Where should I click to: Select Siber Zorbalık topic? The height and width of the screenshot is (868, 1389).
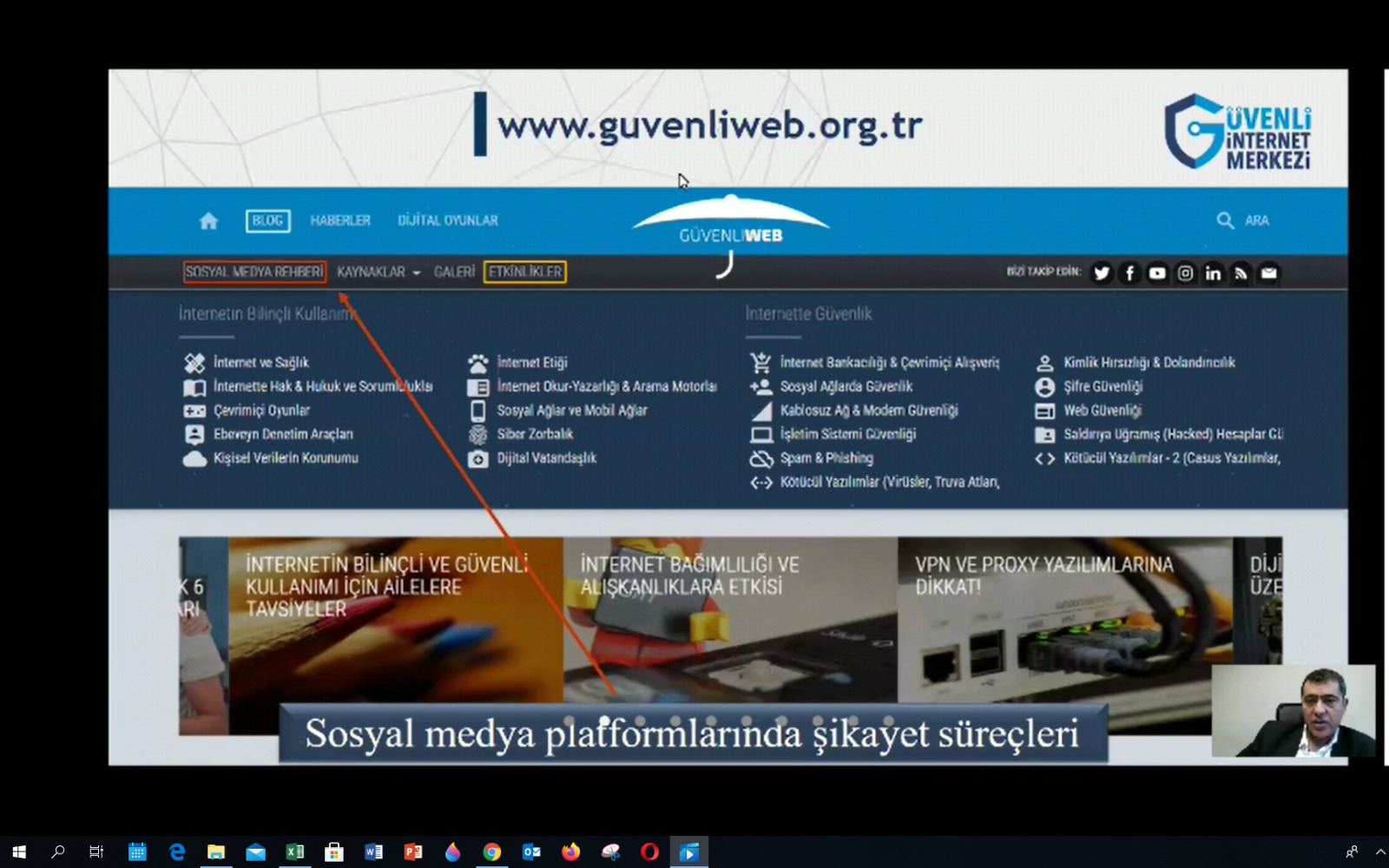535,434
